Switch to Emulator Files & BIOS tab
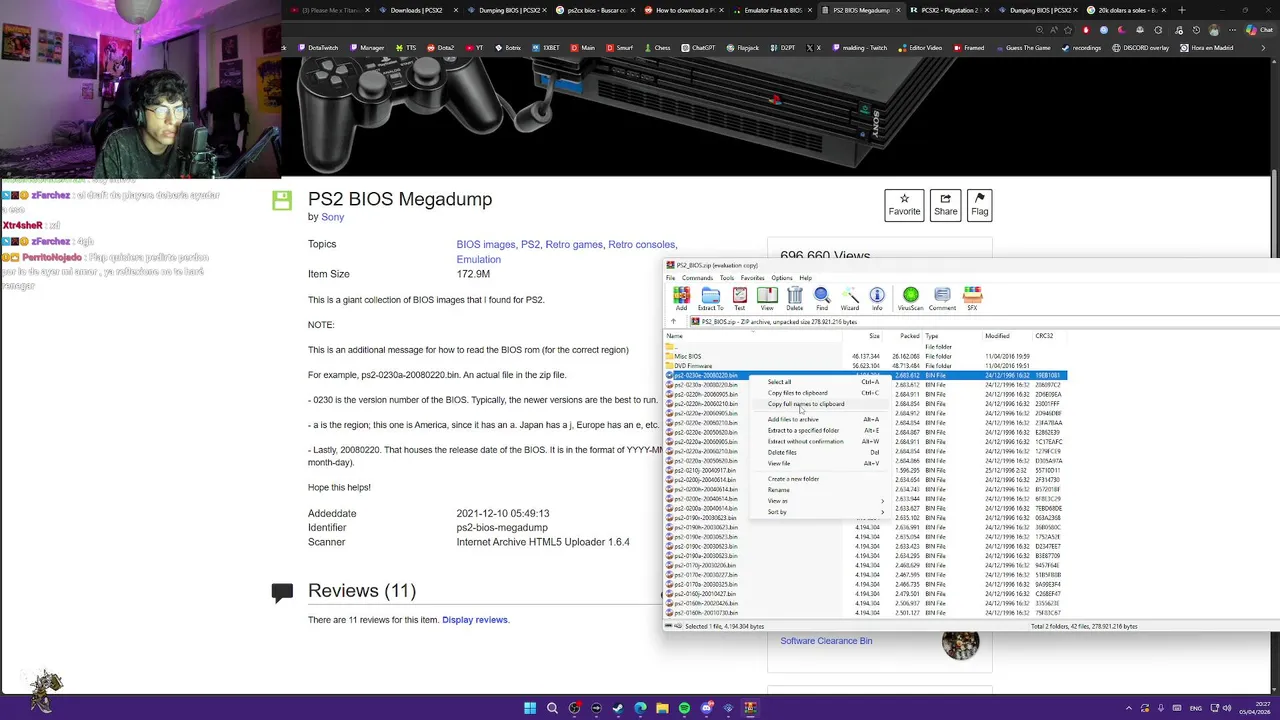The height and width of the screenshot is (720, 1280). (773, 10)
